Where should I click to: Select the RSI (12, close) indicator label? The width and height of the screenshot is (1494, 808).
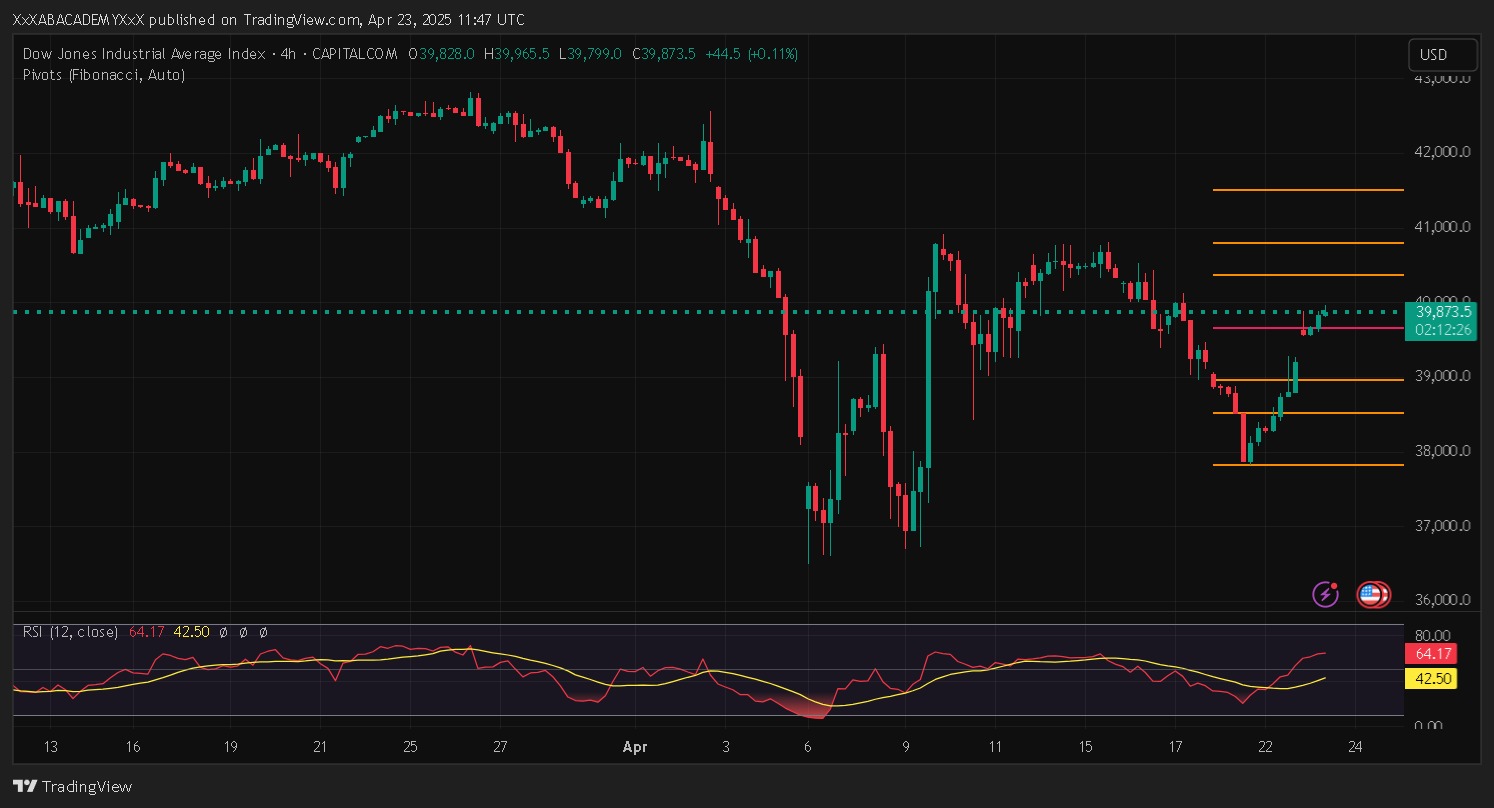[70, 632]
